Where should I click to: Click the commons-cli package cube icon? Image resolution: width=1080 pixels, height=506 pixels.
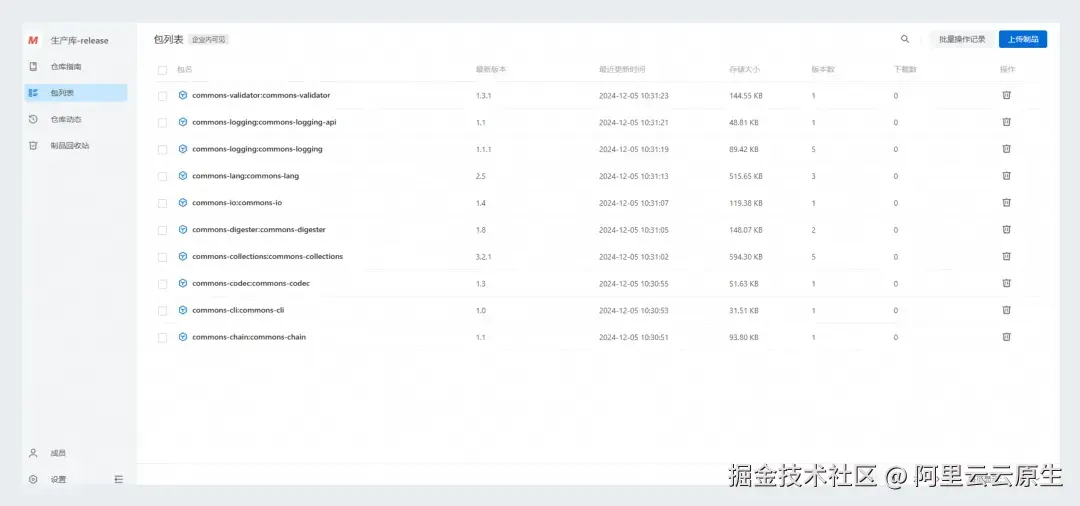[183, 310]
